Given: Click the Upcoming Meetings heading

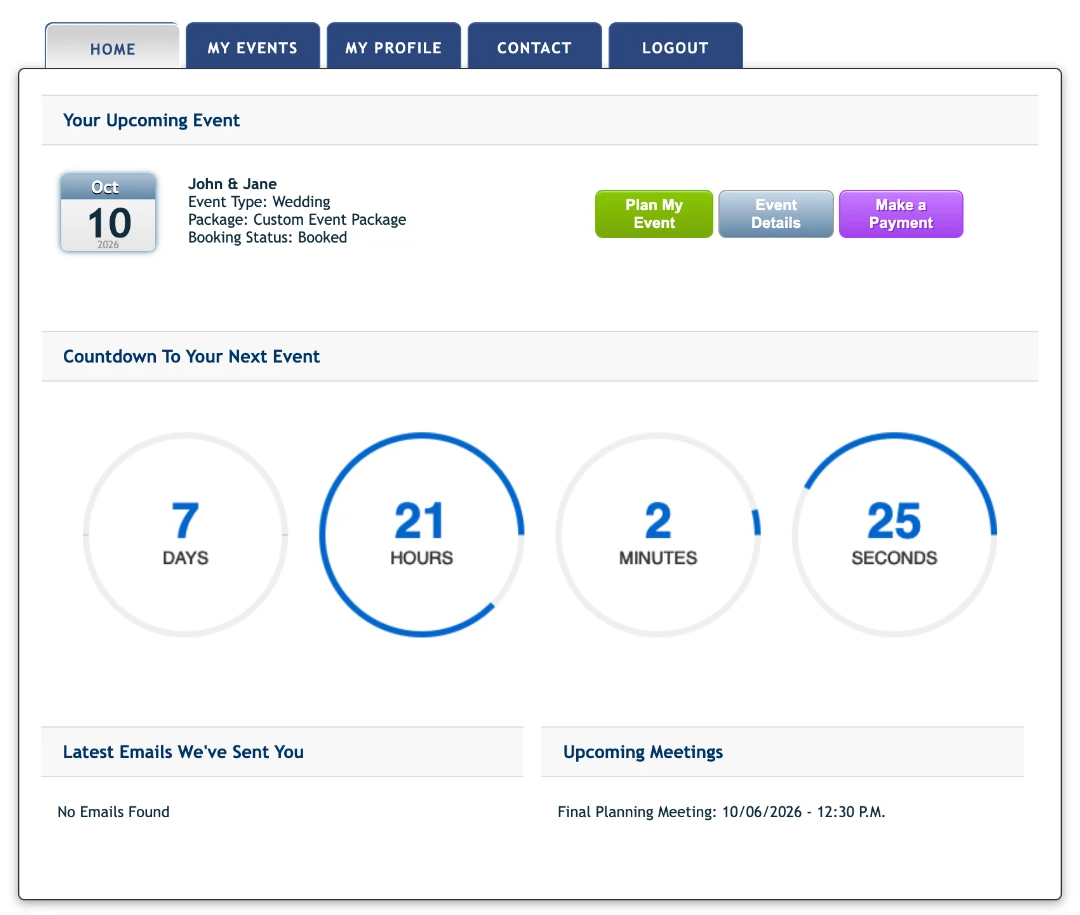Looking at the screenshot, I should [x=643, y=752].
